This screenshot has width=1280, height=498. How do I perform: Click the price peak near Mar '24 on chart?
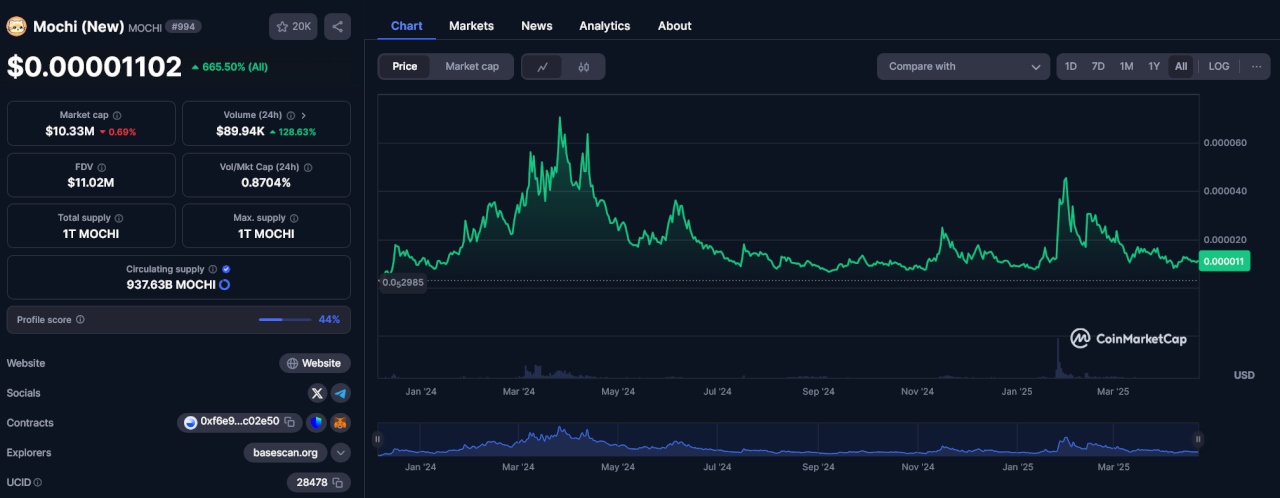coord(559,118)
